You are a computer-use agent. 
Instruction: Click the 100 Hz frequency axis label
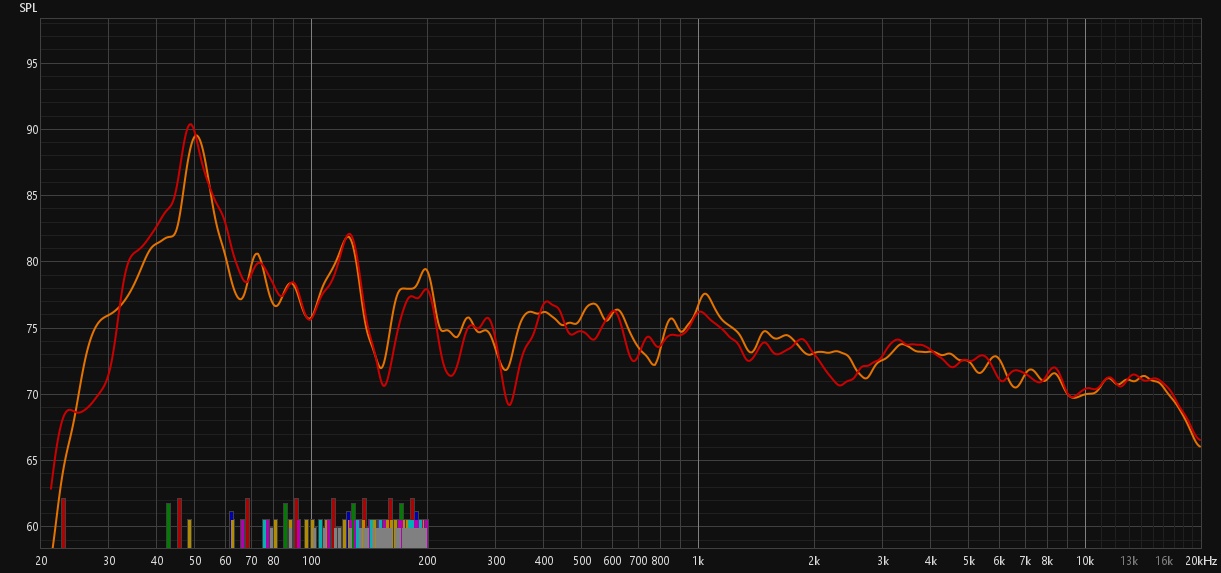pyautogui.click(x=311, y=562)
